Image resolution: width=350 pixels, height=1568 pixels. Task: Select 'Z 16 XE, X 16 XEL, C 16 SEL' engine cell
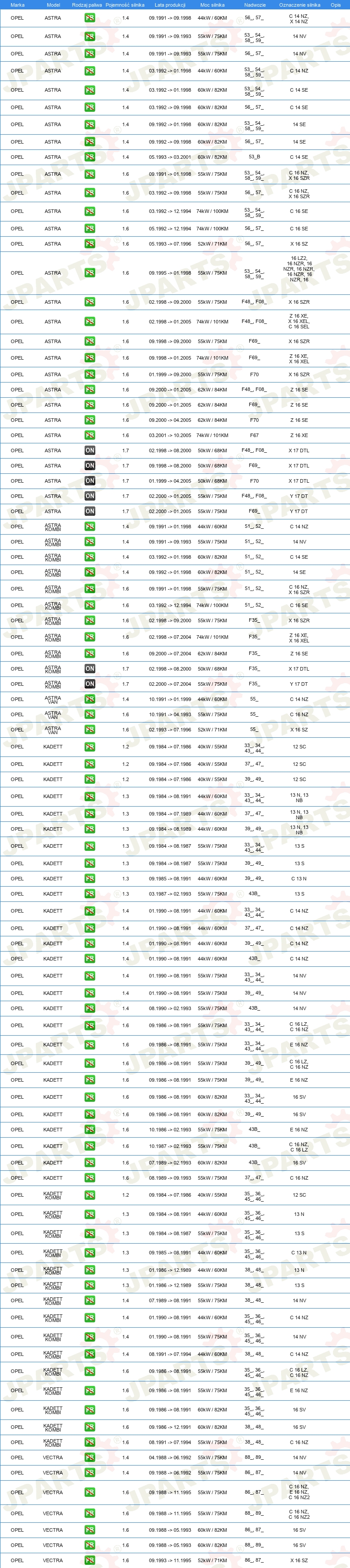299,321
